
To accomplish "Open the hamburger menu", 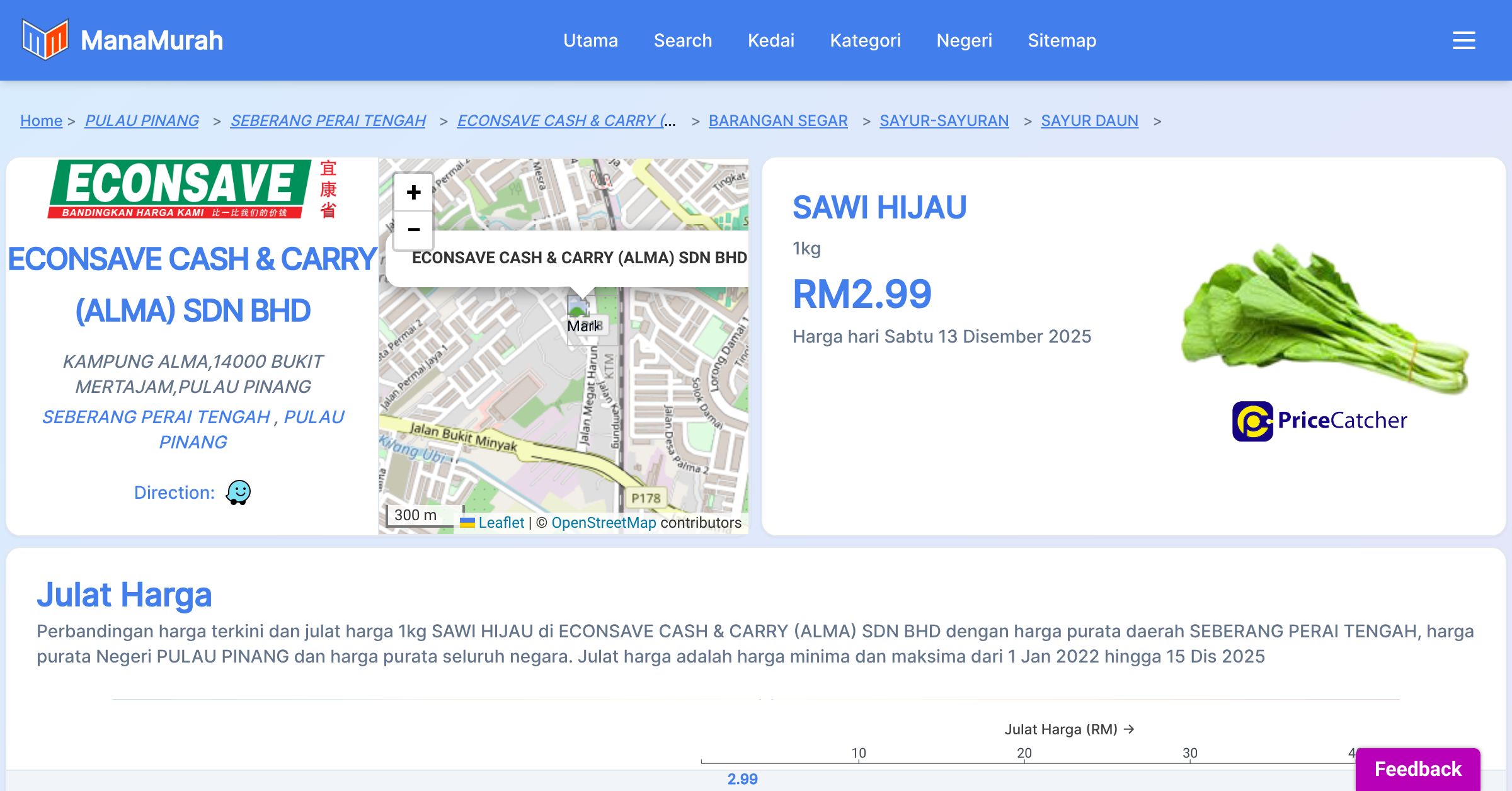I will [1463, 40].
